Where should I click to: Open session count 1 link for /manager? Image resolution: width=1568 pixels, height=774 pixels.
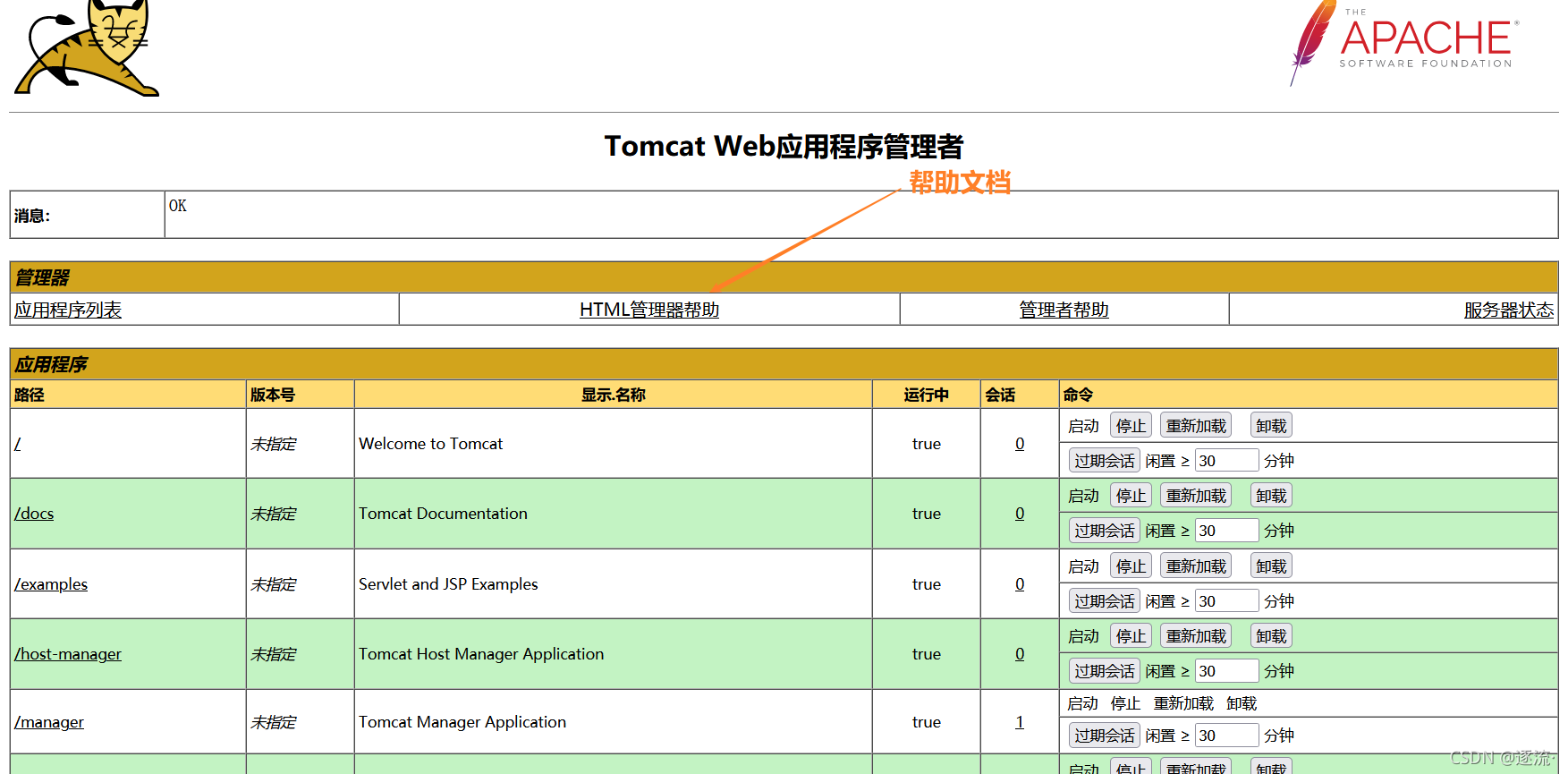1020,722
